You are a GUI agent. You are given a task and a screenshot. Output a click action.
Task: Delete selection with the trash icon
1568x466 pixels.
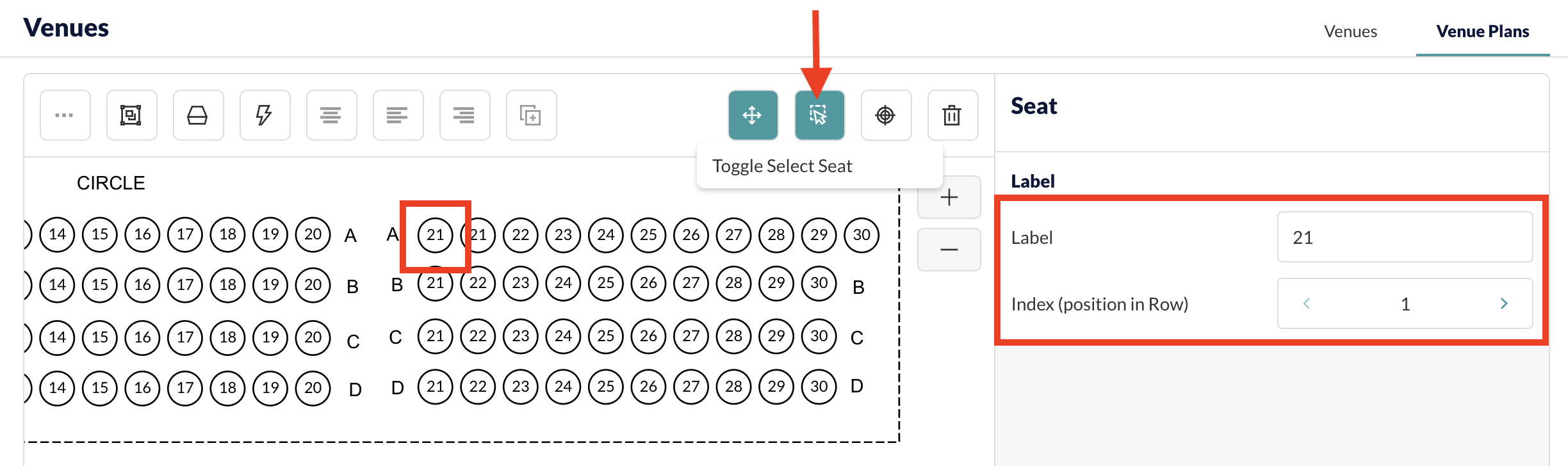click(x=952, y=115)
